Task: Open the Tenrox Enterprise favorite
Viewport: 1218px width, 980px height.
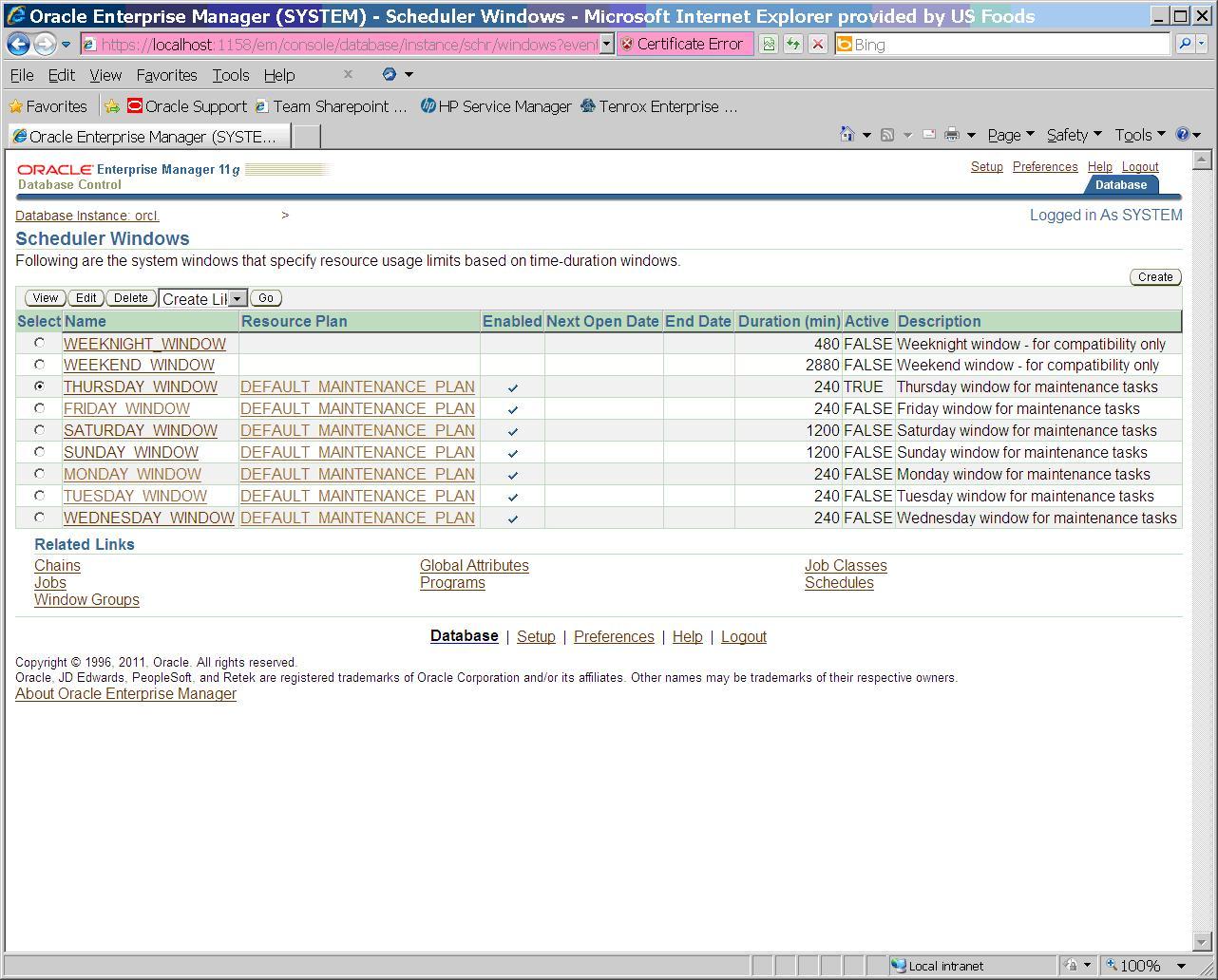Action: pyautogui.click(x=658, y=106)
